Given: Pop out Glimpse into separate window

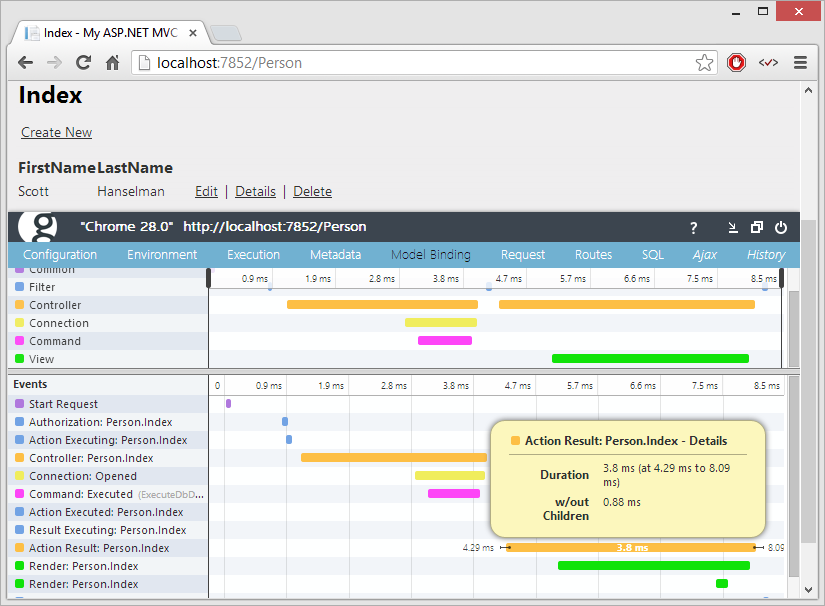Looking at the screenshot, I should pyautogui.click(x=757, y=228).
